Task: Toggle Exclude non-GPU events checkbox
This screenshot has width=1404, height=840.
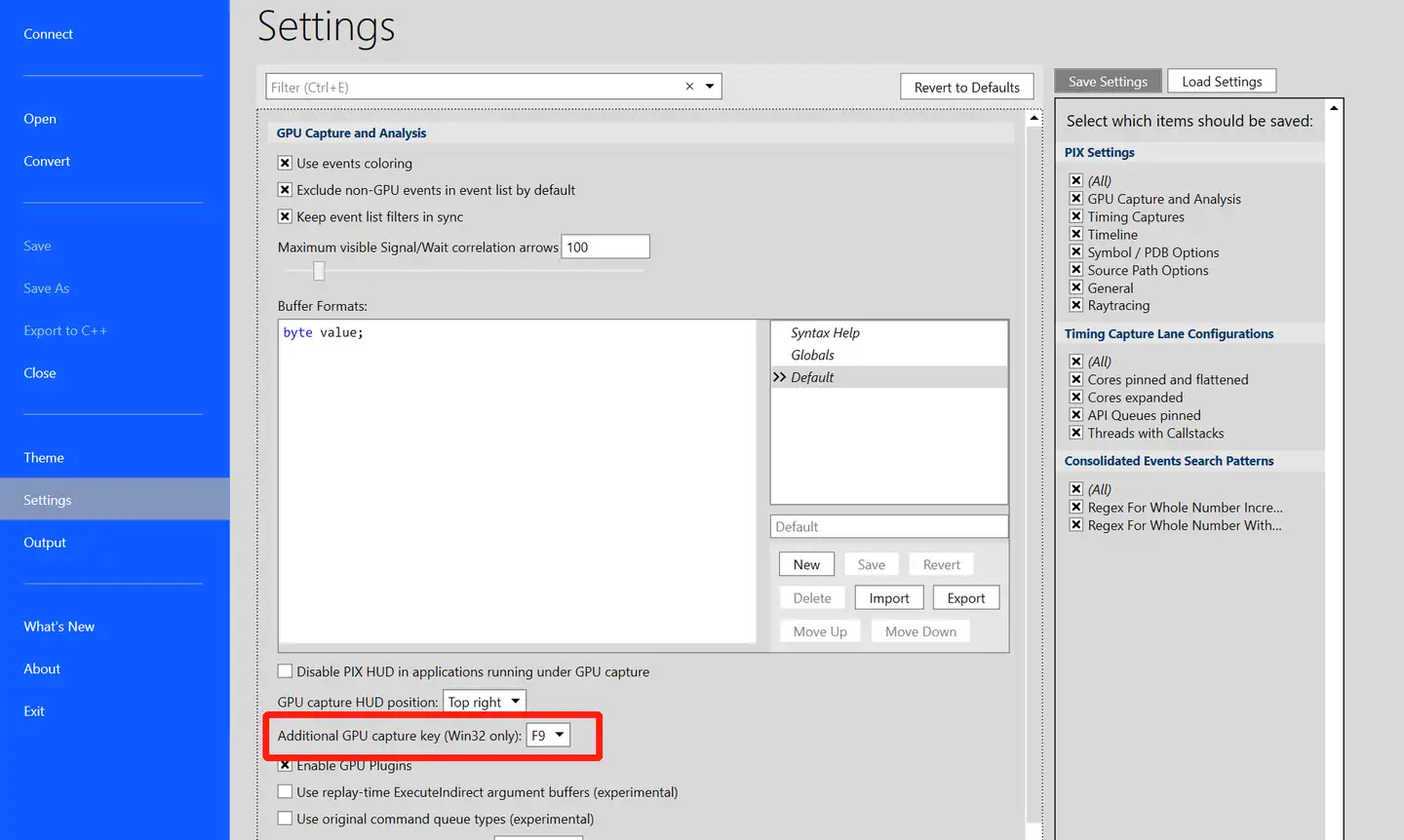Action: point(285,190)
